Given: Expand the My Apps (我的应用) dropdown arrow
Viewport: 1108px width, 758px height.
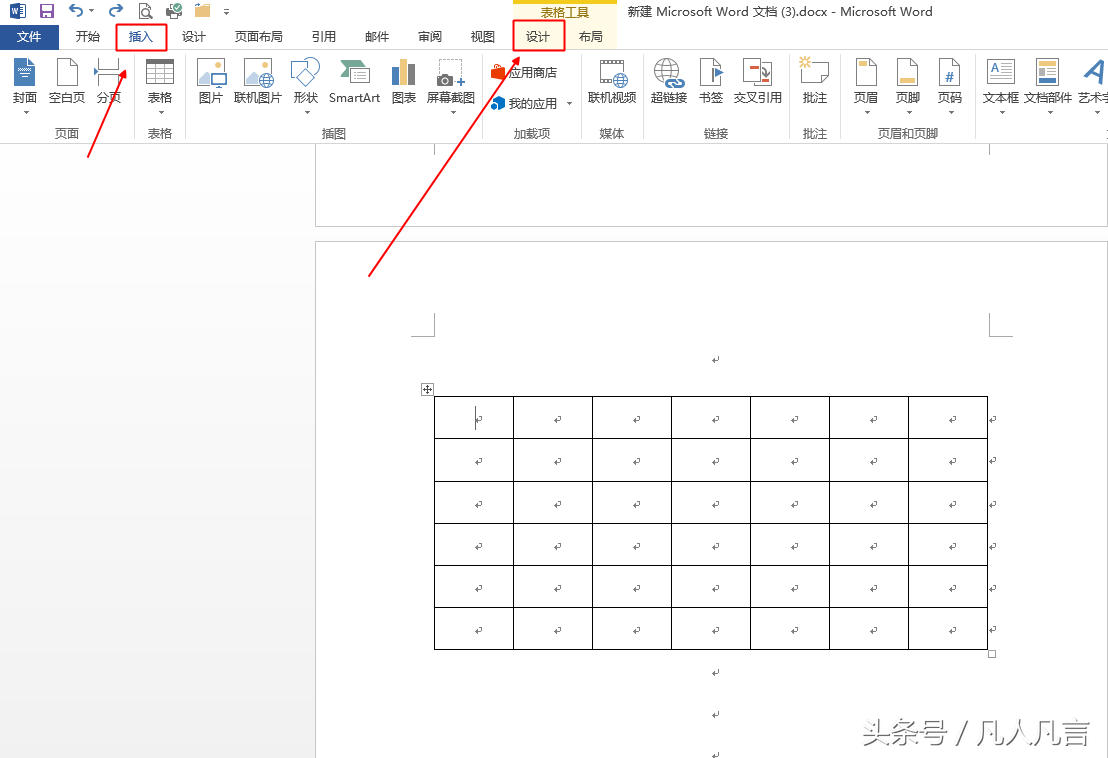Looking at the screenshot, I should point(570,104).
